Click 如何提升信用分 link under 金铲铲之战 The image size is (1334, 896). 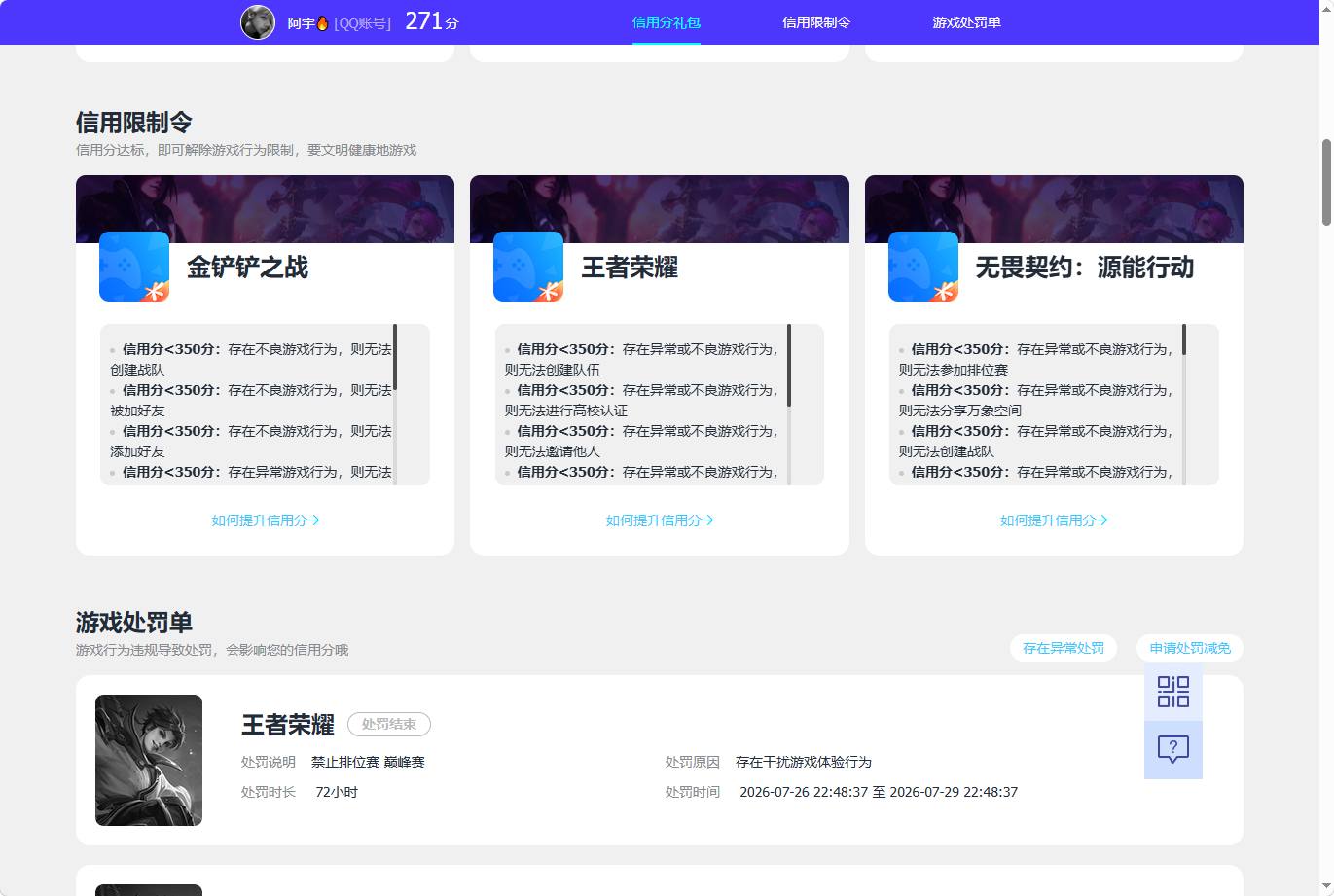pyautogui.click(x=266, y=520)
